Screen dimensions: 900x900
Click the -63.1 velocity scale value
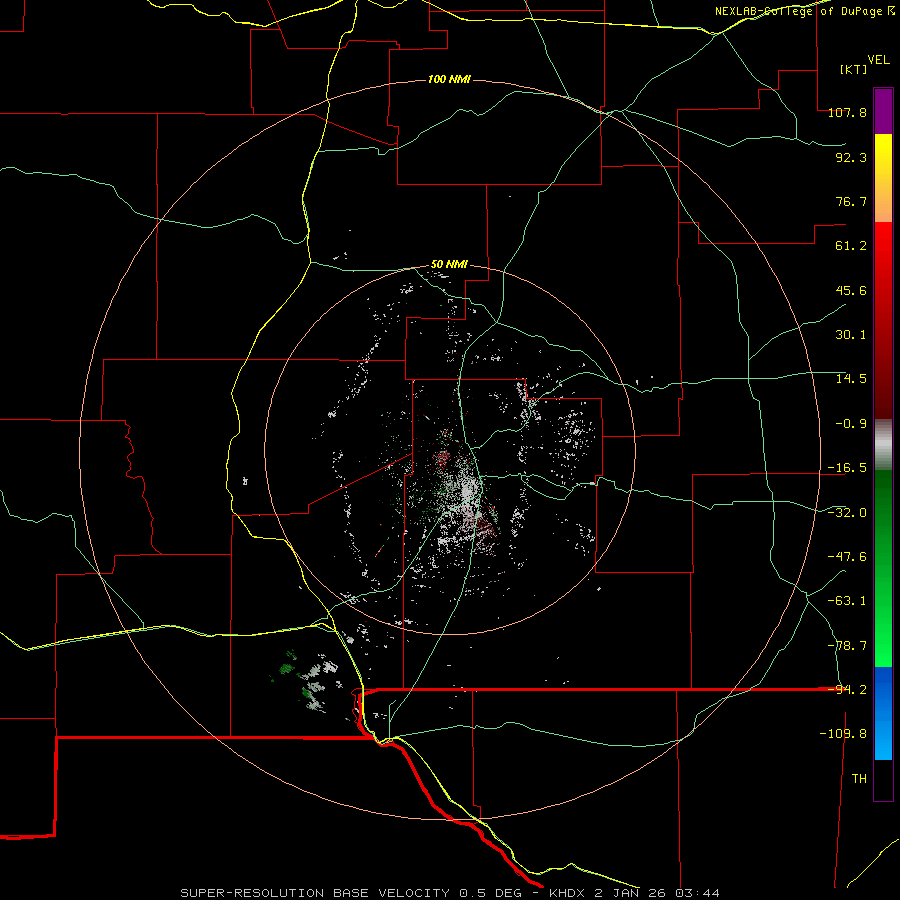pos(847,601)
